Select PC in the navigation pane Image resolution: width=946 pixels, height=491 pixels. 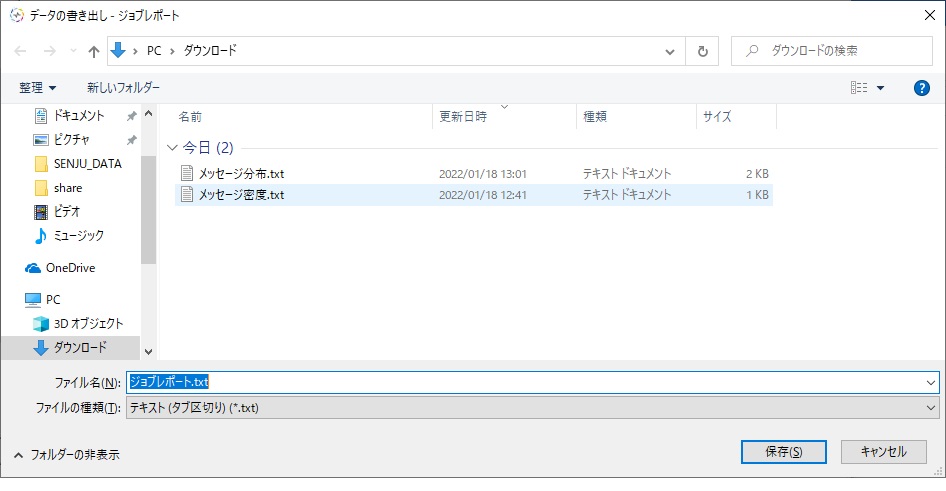click(53, 299)
